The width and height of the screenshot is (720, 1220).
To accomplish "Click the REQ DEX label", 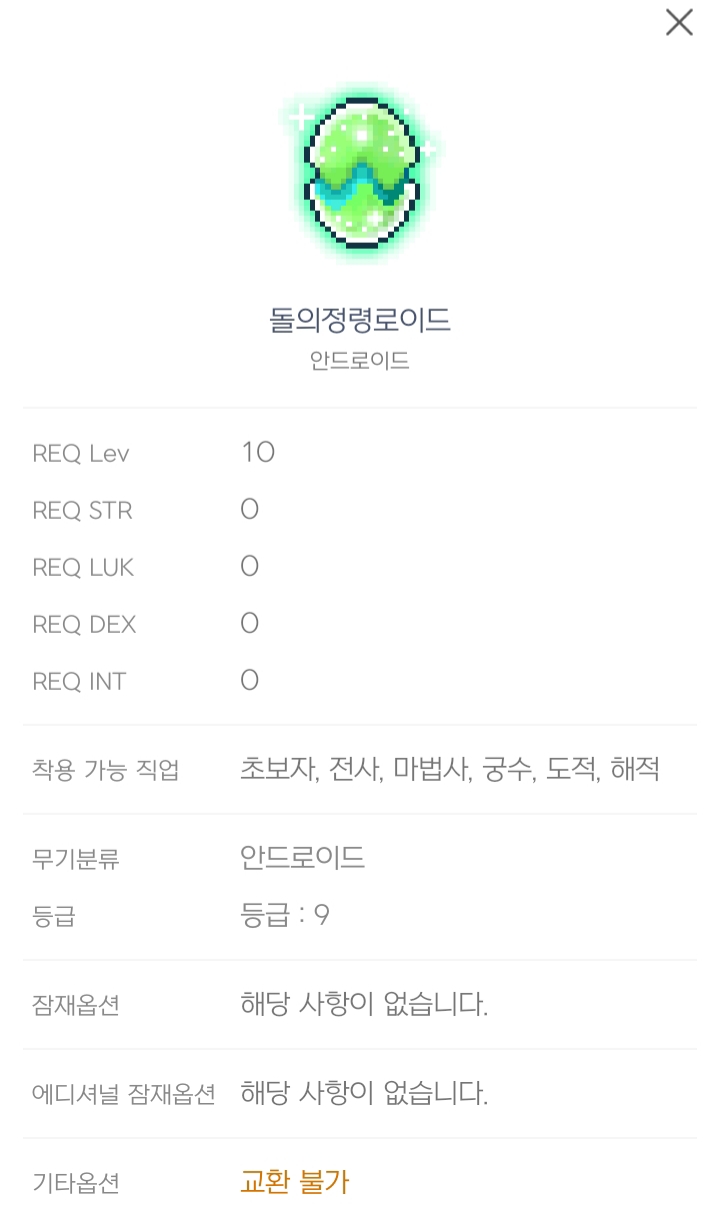I will (x=84, y=625).
